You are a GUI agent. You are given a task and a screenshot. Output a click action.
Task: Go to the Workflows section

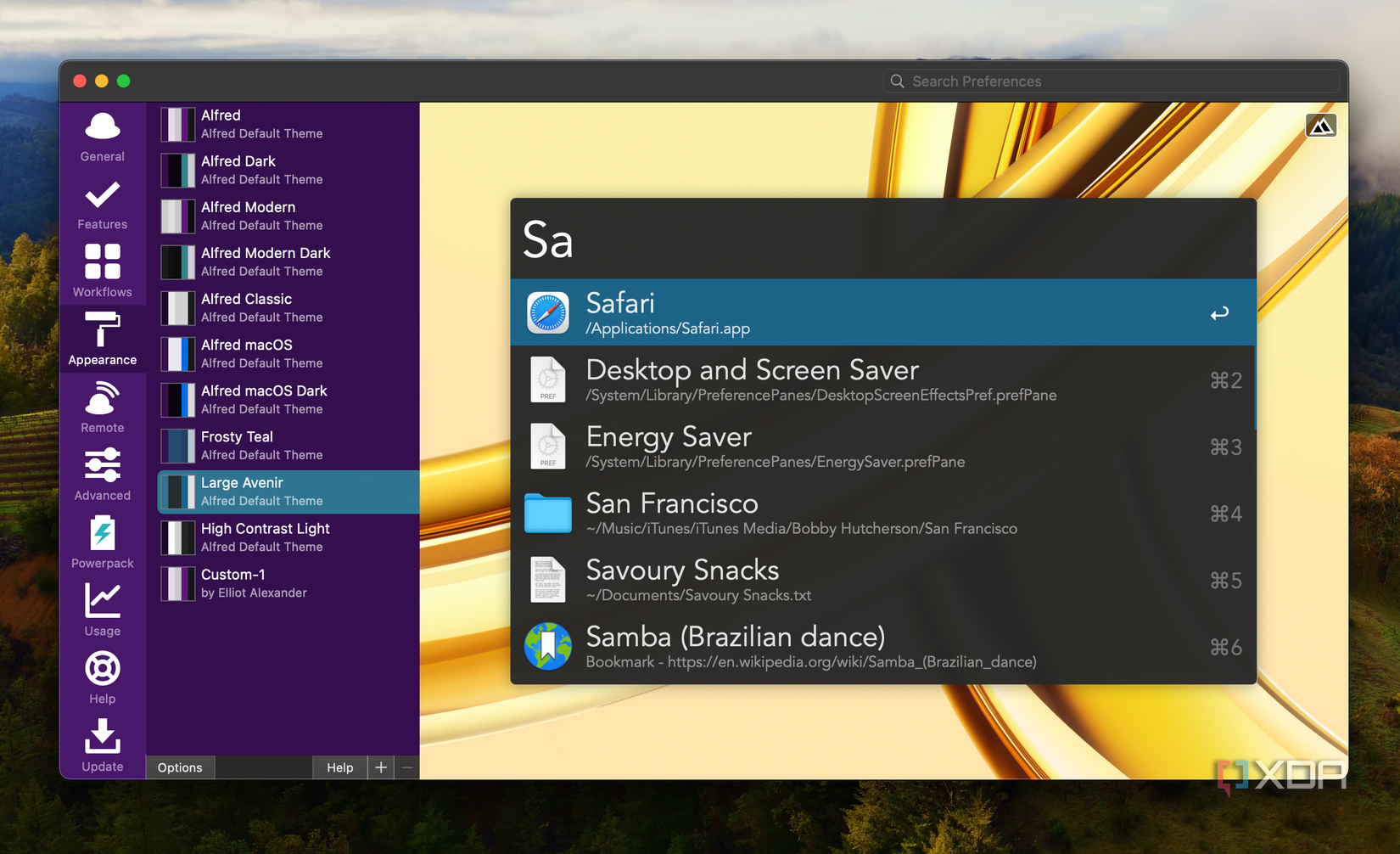tap(102, 272)
